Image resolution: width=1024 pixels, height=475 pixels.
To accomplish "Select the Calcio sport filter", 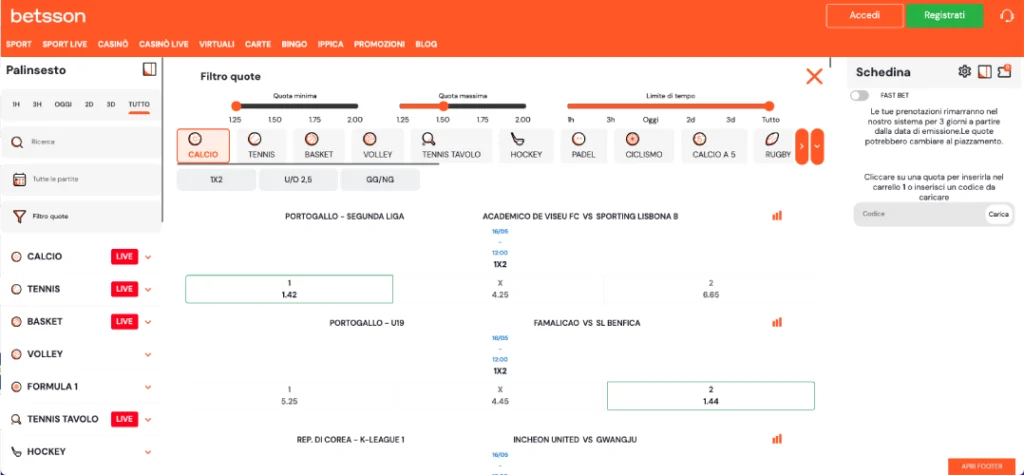I will coord(203,146).
